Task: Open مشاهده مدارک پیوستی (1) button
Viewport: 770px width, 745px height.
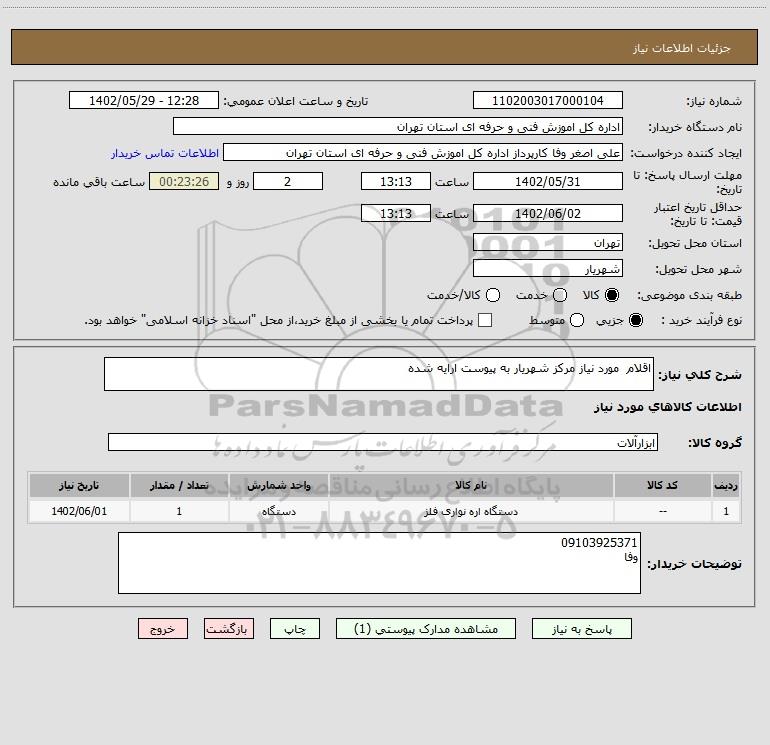Action: click(x=426, y=629)
